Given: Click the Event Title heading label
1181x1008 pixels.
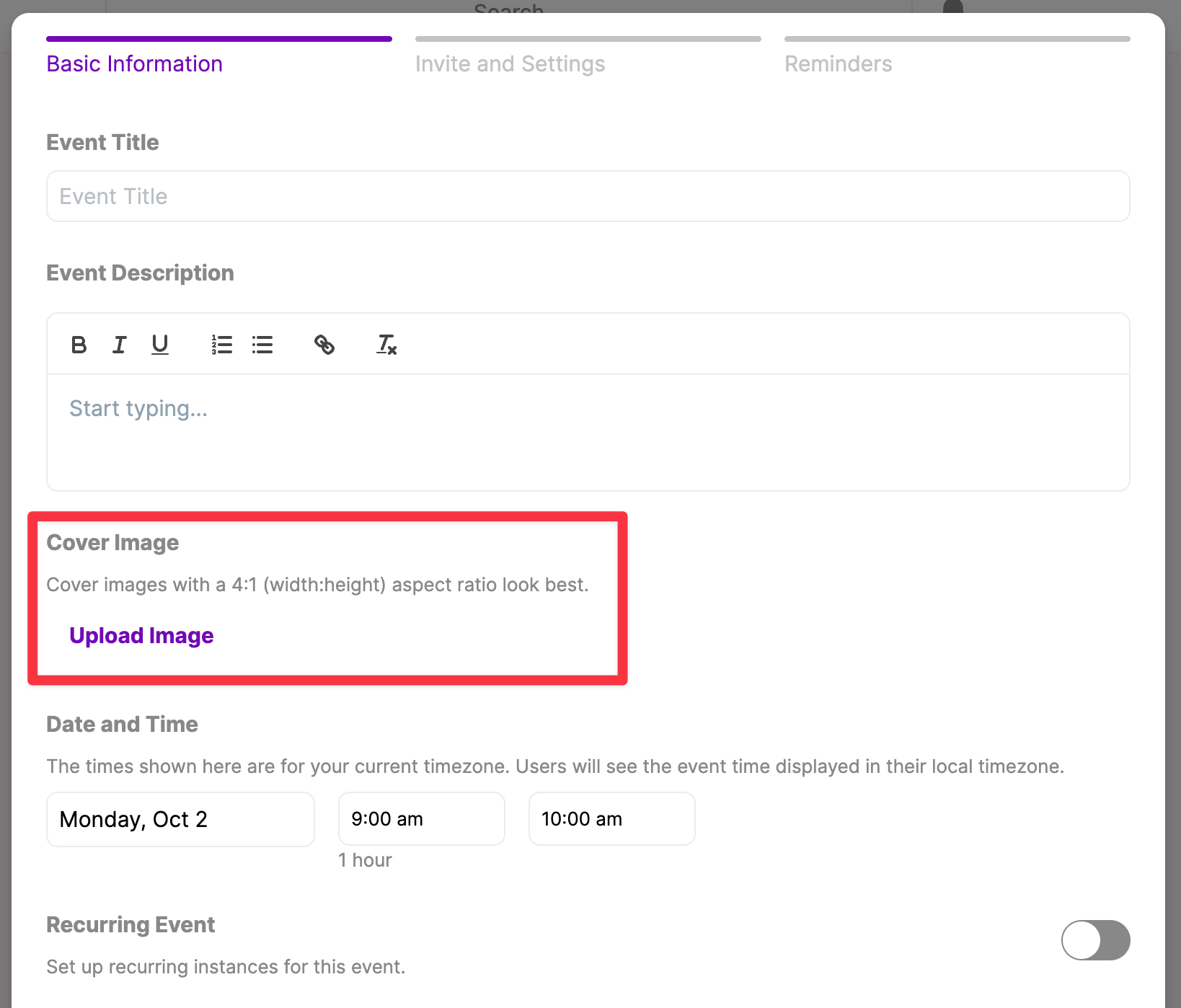Looking at the screenshot, I should pyautogui.click(x=102, y=142).
